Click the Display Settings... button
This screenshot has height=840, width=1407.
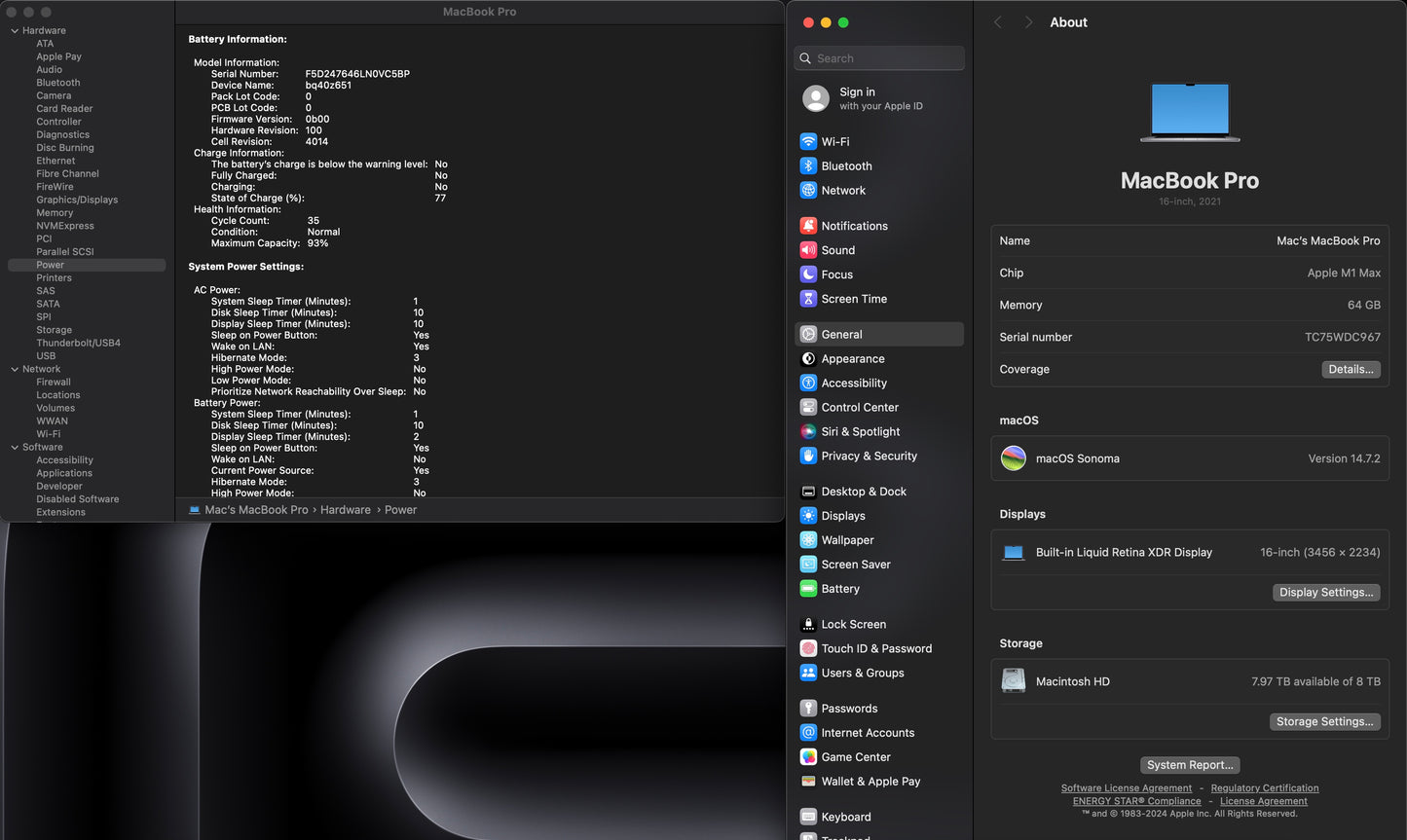click(1326, 592)
